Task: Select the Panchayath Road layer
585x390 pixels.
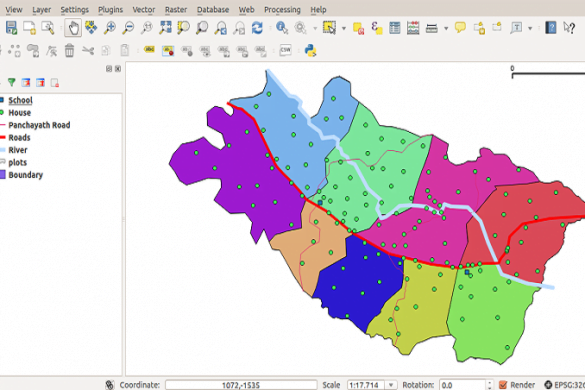Action: (x=39, y=125)
